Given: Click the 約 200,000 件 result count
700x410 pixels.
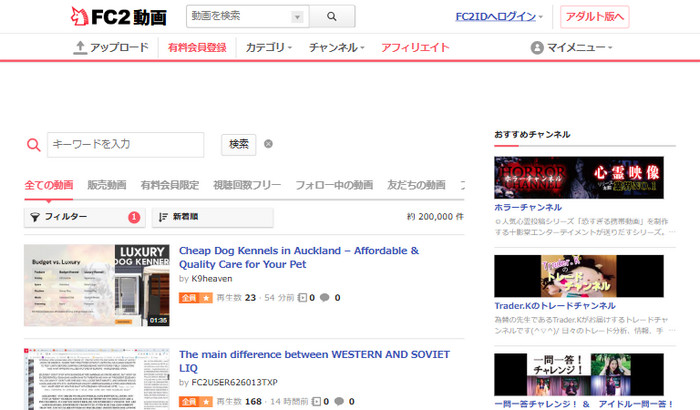Looking at the screenshot, I should [435, 217].
